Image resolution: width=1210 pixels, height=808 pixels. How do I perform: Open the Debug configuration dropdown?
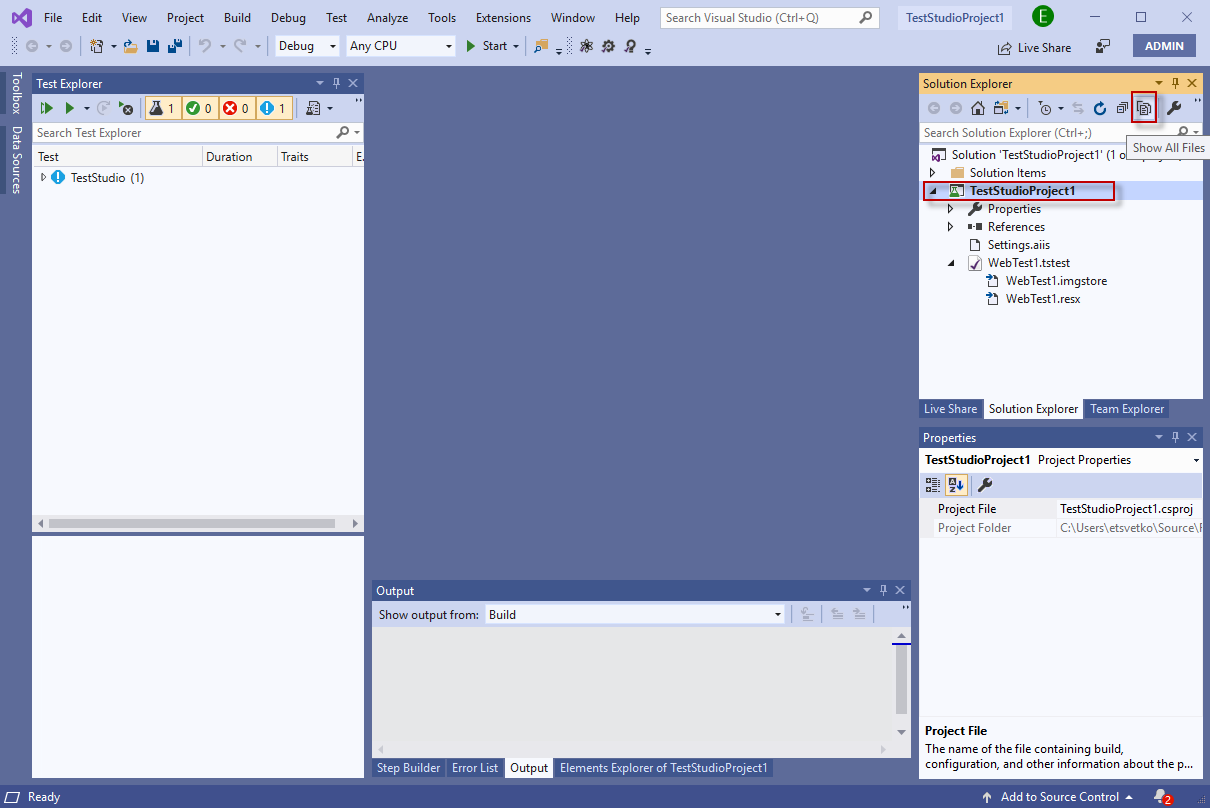(307, 46)
